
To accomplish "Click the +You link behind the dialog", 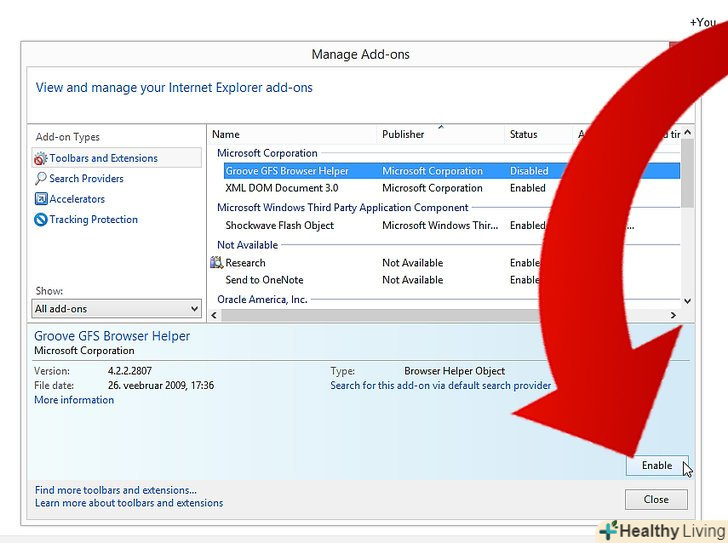I will (x=703, y=22).
